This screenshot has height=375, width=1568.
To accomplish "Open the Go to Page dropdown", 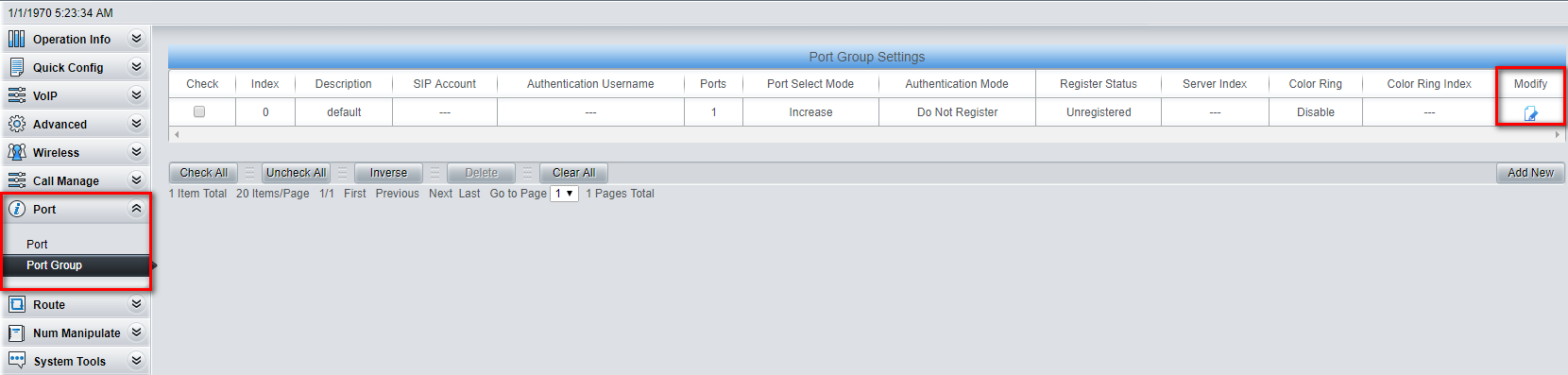I will pyautogui.click(x=564, y=194).
